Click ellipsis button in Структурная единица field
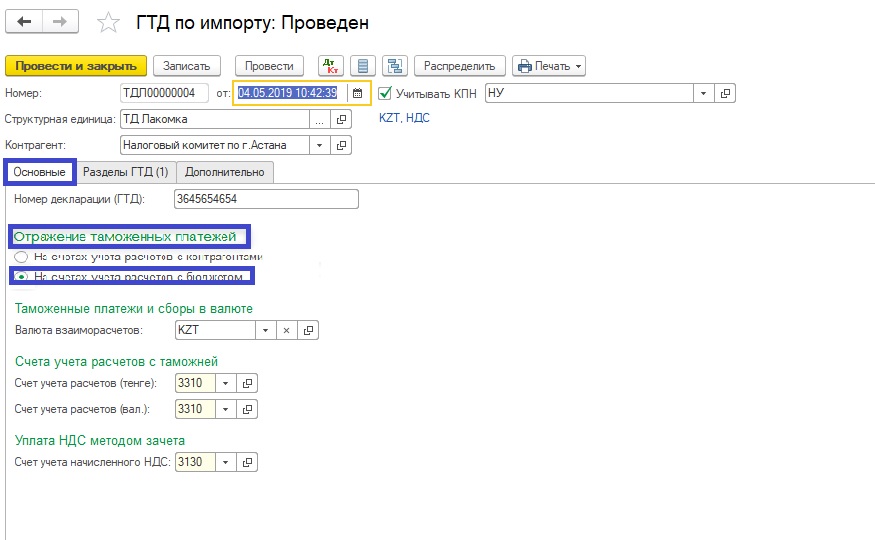Image resolution: width=875 pixels, height=540 pixels. (x=320, y=119)
